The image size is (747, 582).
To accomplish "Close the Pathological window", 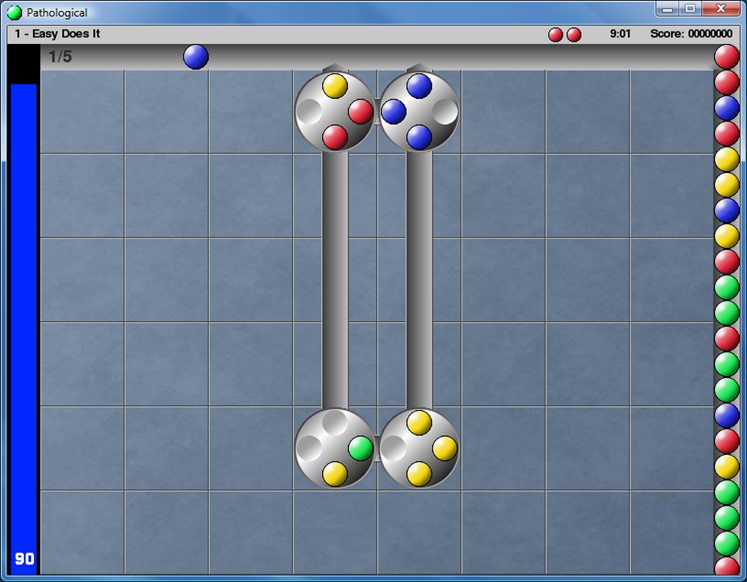I will pos(721,9).
